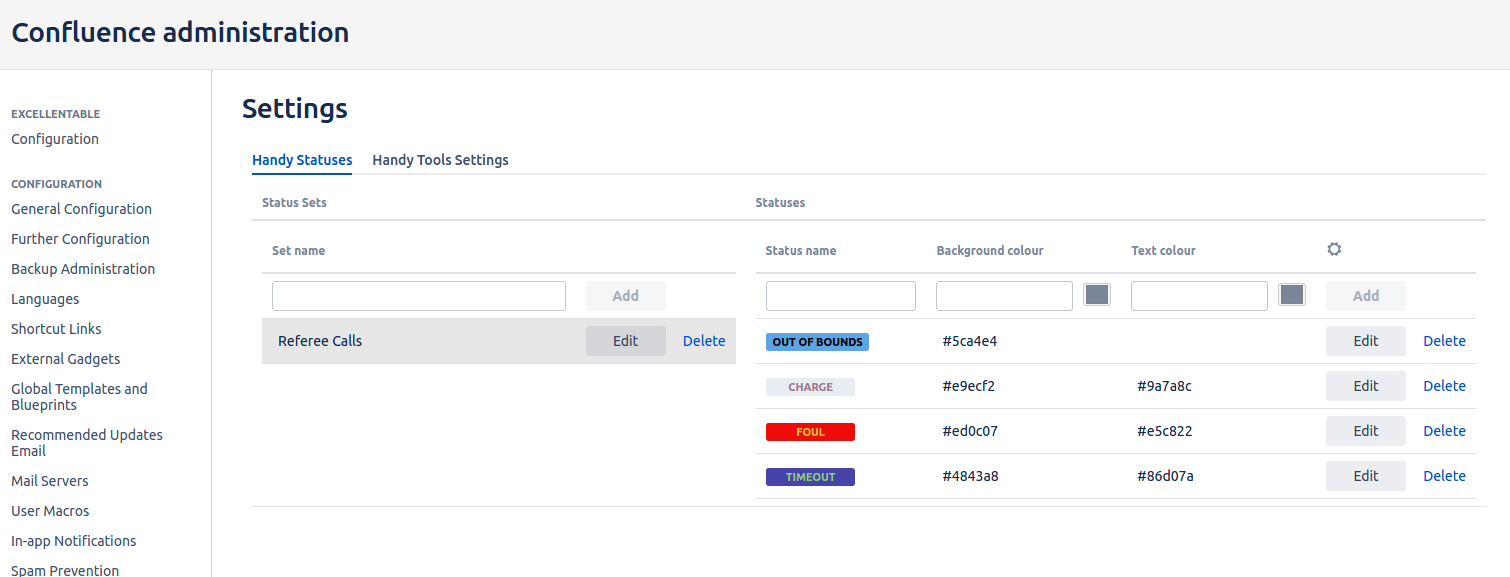Focus the new set name input field
1510x577 pixels.
(x=418, y=295)
